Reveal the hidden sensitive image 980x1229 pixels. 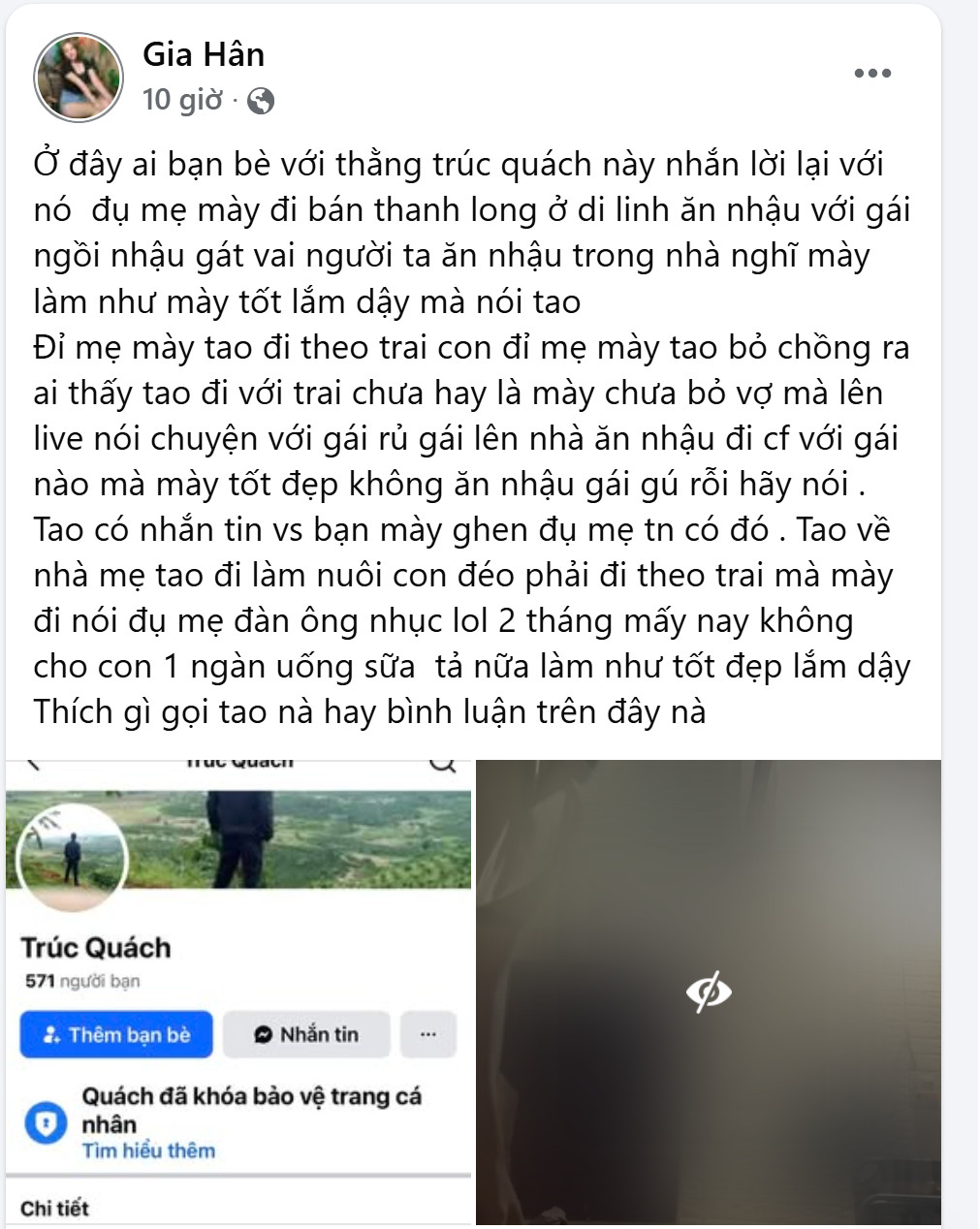click(709, 992)
